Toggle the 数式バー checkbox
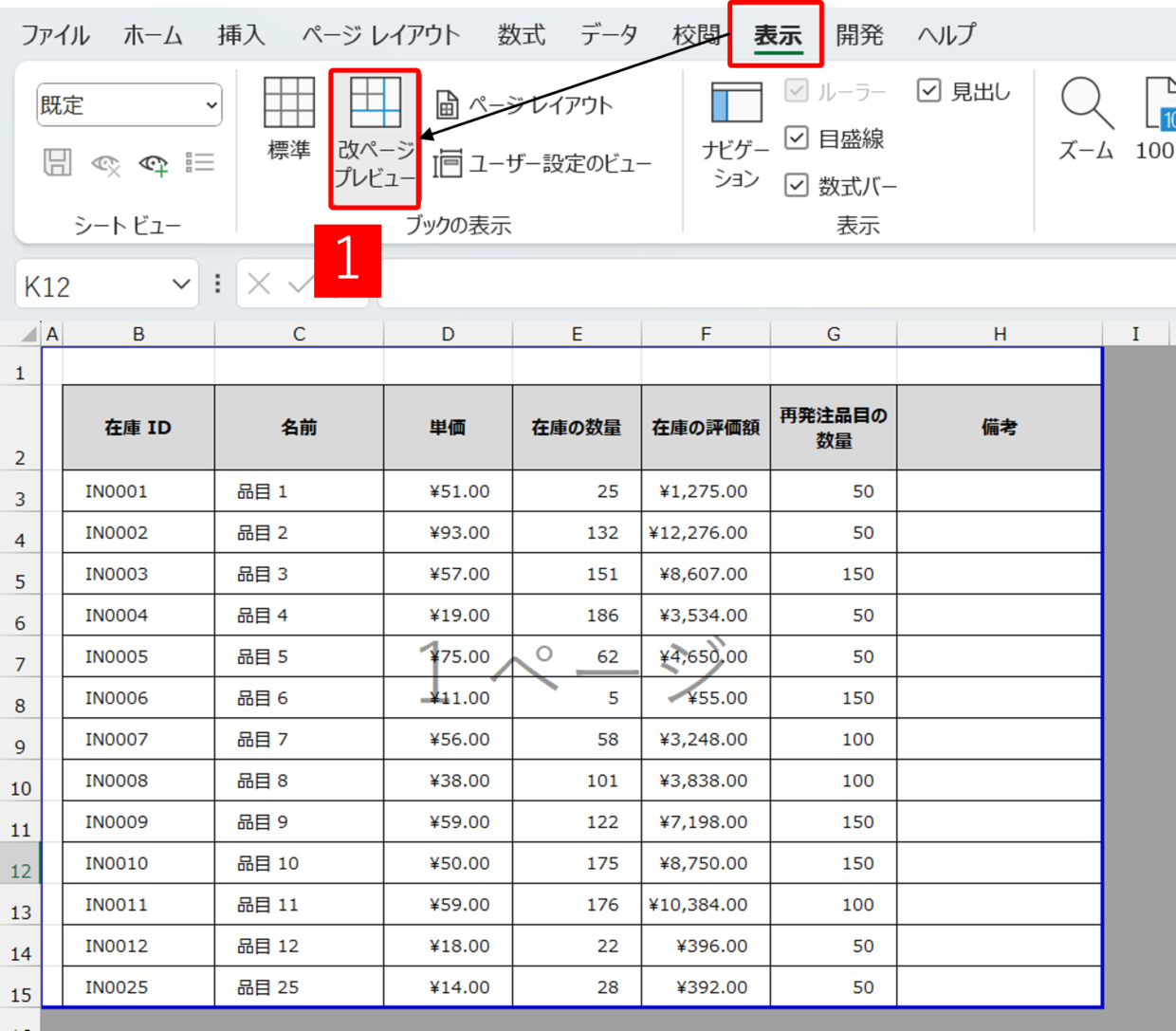The height and width of the screenshot is (1031, 1176). pyautogui.click(x=797, y=185)
